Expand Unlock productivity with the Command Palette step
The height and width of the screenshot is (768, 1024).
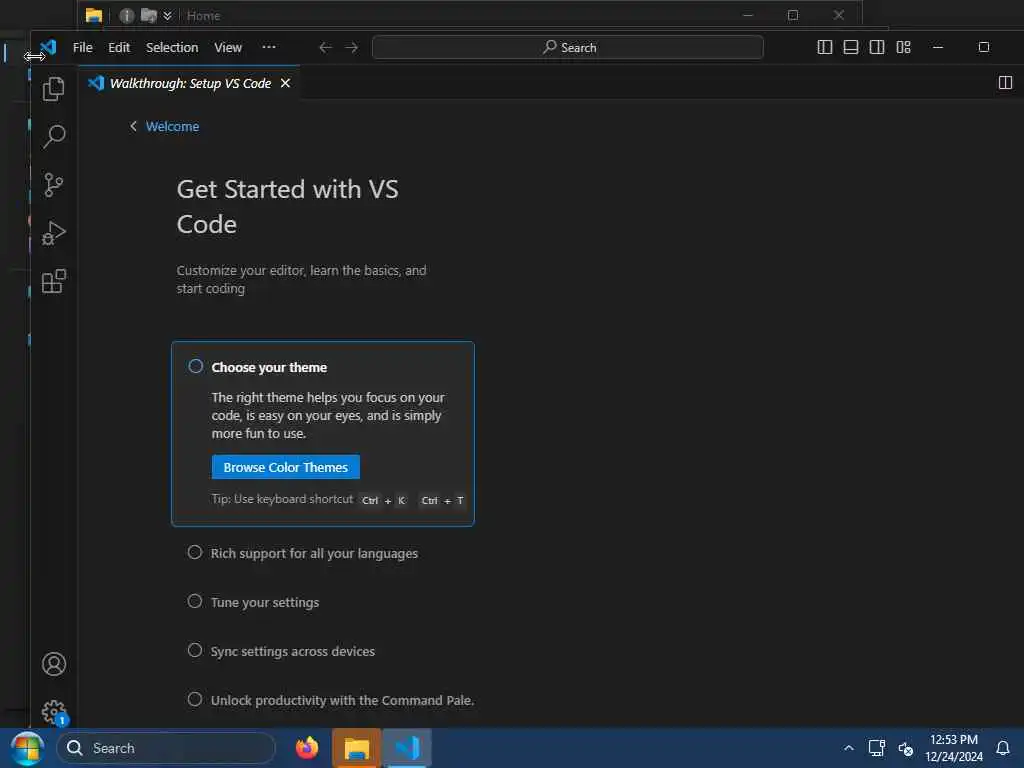[342, 700]
